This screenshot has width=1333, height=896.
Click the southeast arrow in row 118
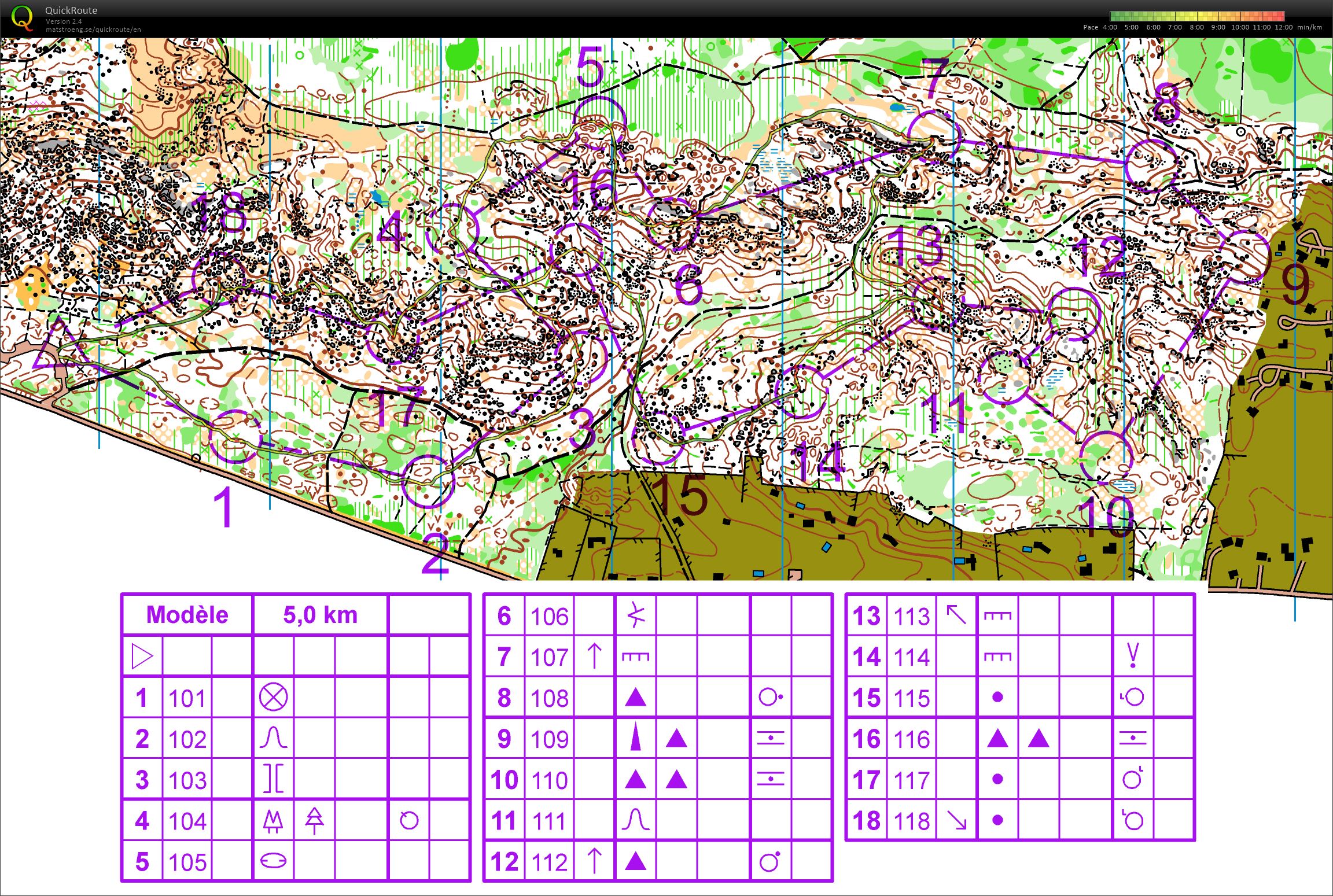click(x=956, y=820)
